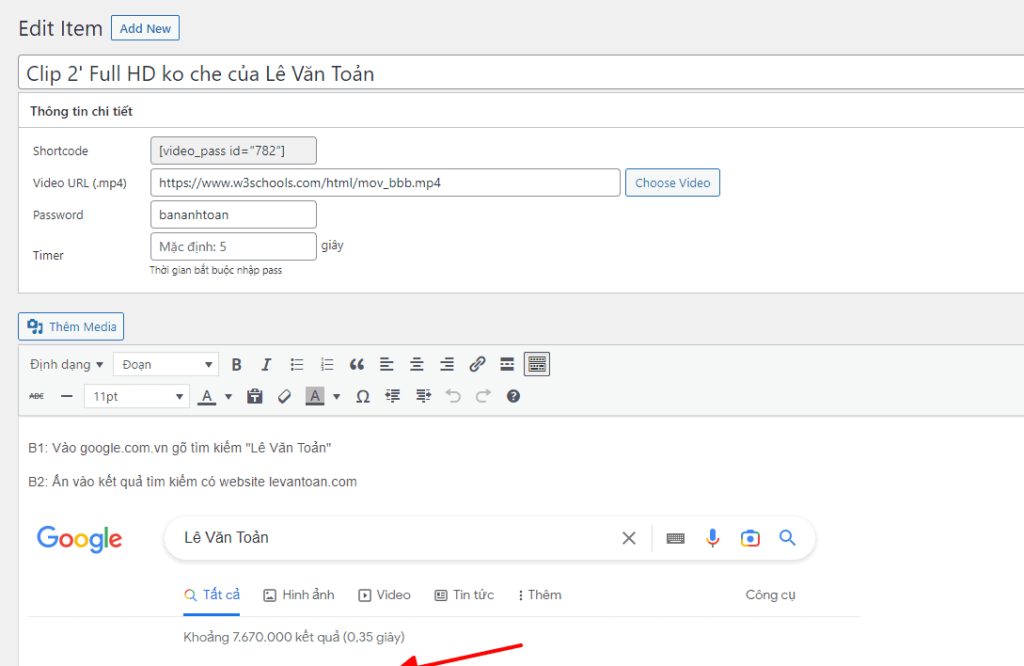Clear formatting with the eraser icon
The width and height of the screenshot is (1024, 666).
point(284,397)
